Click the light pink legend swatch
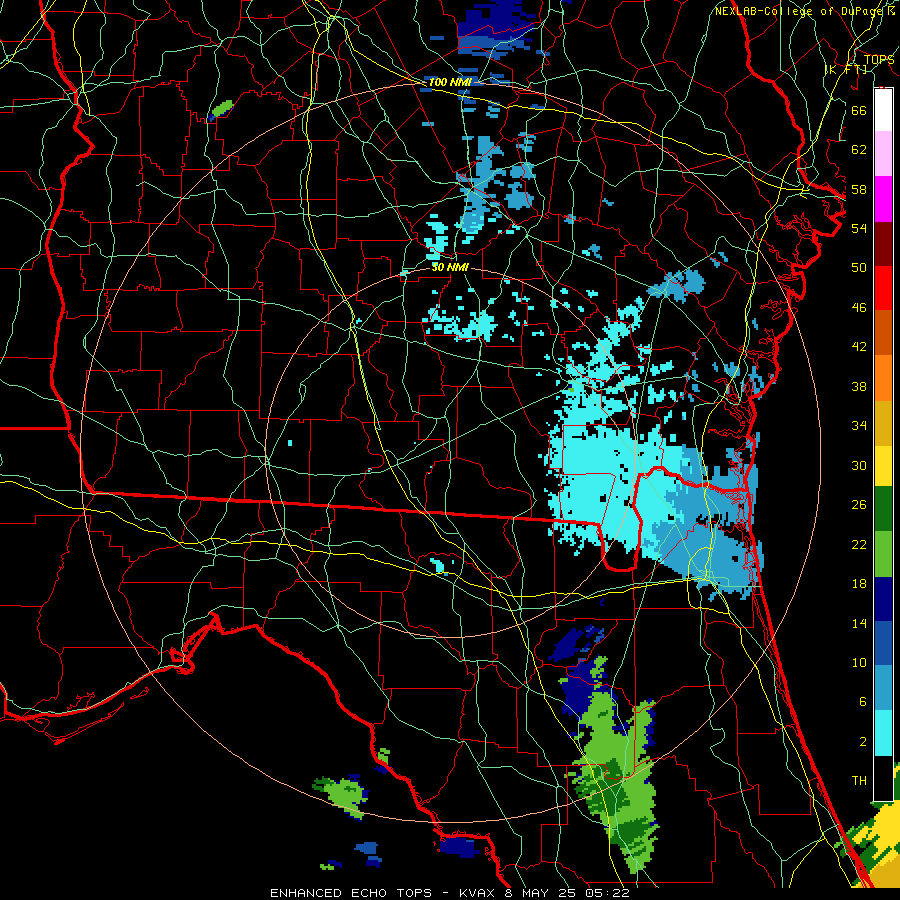The image size is (900, 900). click(883, 154)
